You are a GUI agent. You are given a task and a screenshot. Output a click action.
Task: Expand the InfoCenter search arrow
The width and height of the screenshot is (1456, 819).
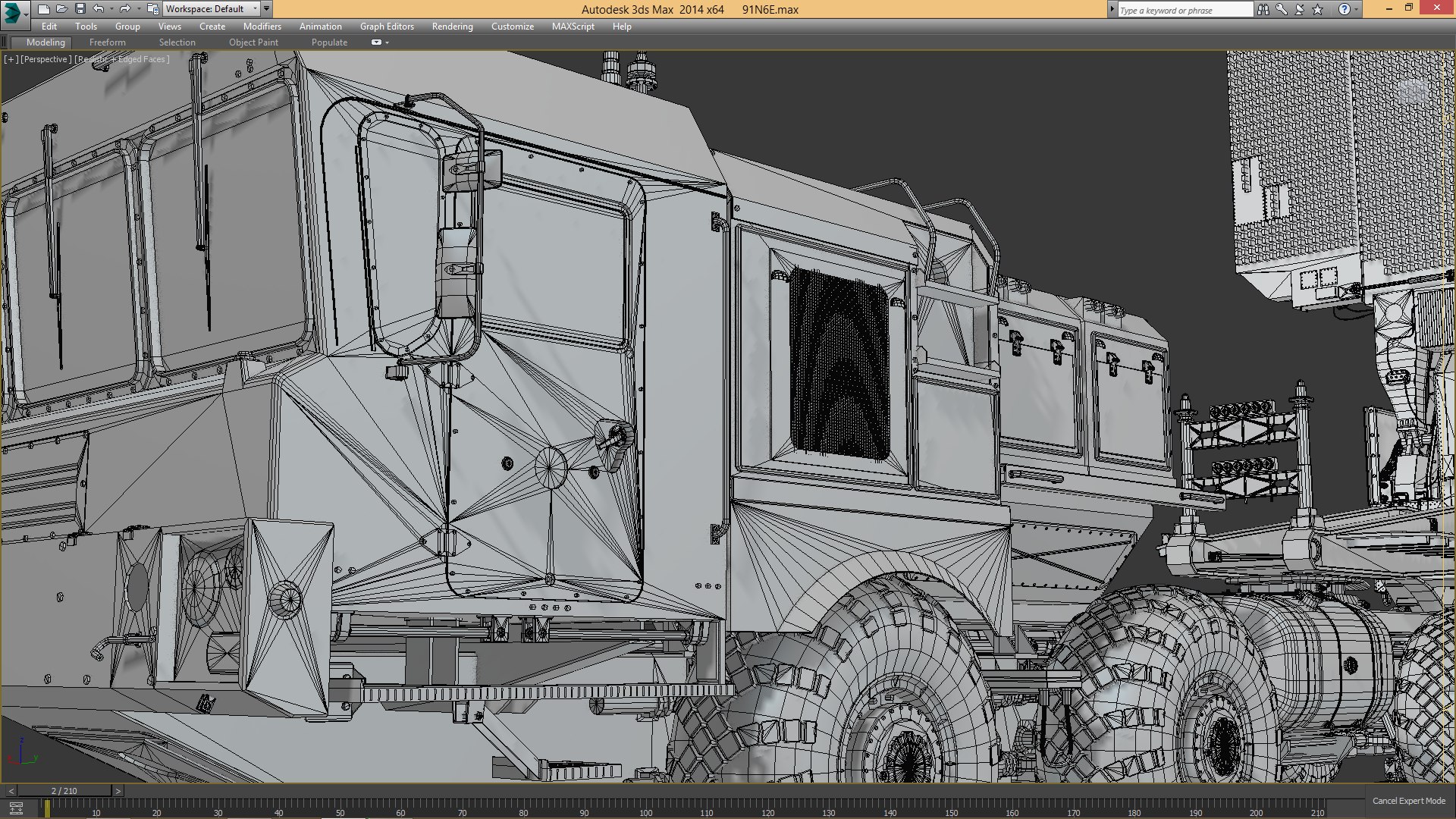(x=1112, y=10)
